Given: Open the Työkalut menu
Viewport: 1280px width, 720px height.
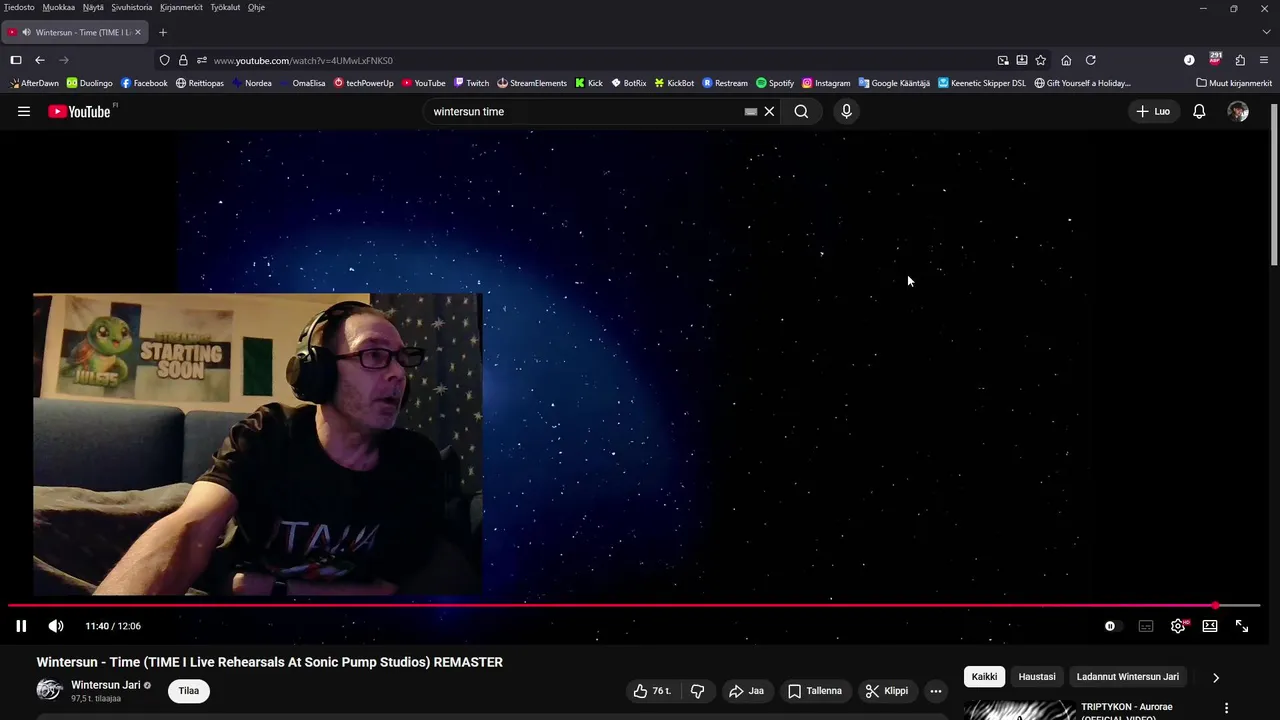Looking at the screenshot, I should (x=225, y=7).
